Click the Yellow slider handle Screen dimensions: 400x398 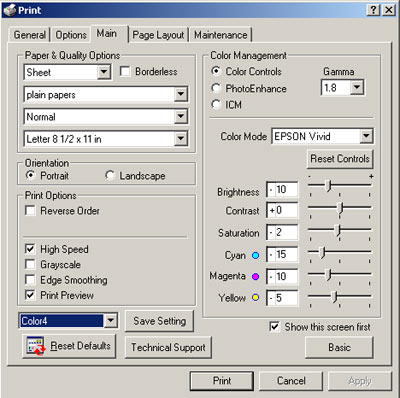point(334,296)
